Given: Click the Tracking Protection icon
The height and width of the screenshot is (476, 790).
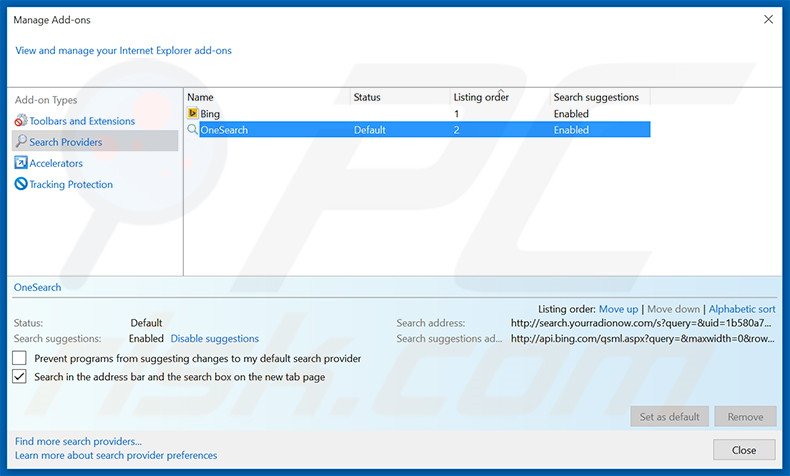Looking at the screenshot, I should [21, 184].
